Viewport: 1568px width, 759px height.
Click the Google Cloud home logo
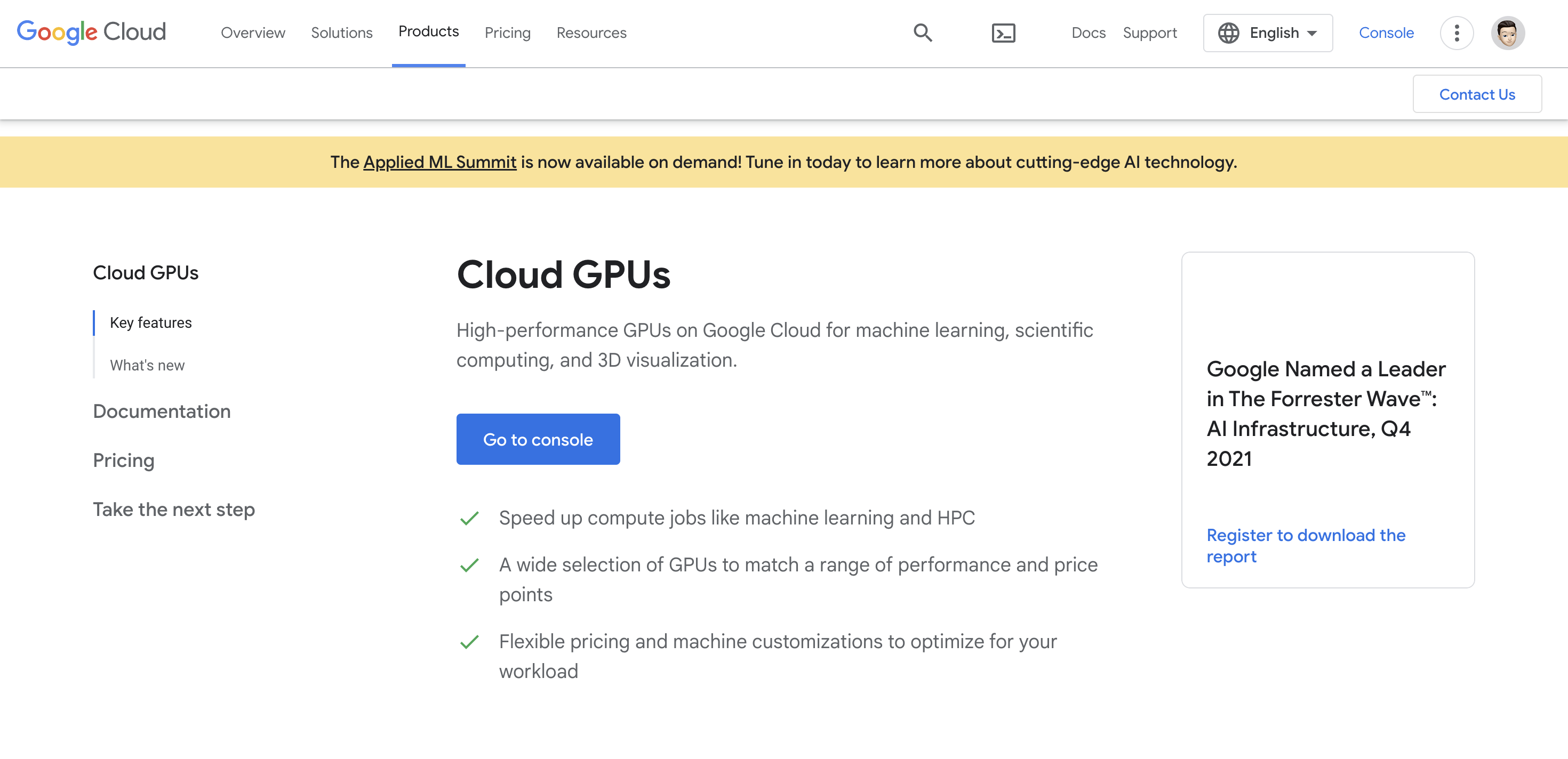91,32
